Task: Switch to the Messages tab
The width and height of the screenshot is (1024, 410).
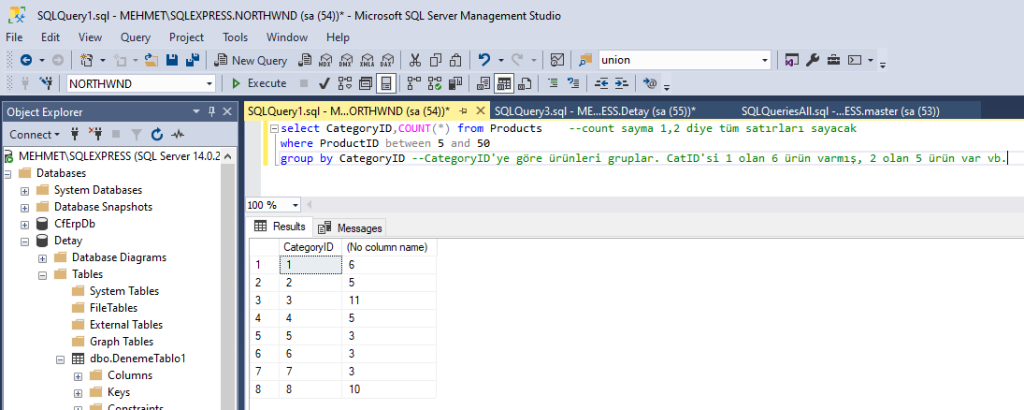Action: click(350, 228)
